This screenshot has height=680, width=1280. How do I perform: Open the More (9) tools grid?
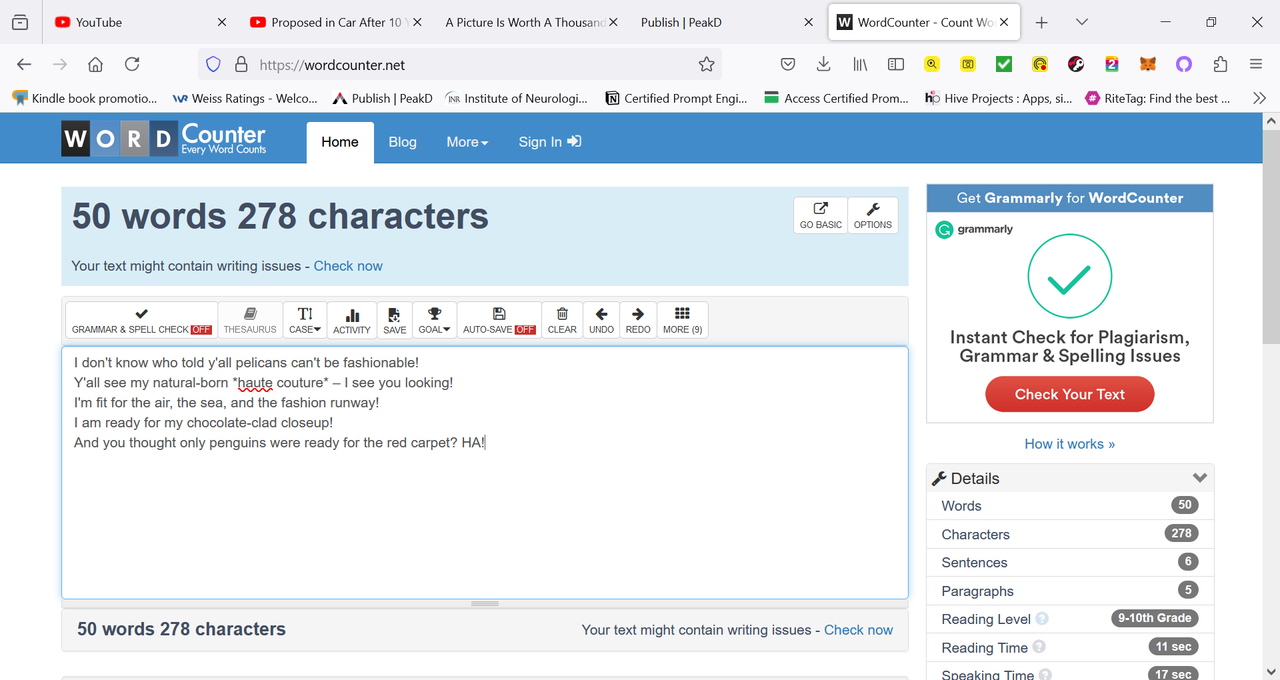[x=683, y=320]
